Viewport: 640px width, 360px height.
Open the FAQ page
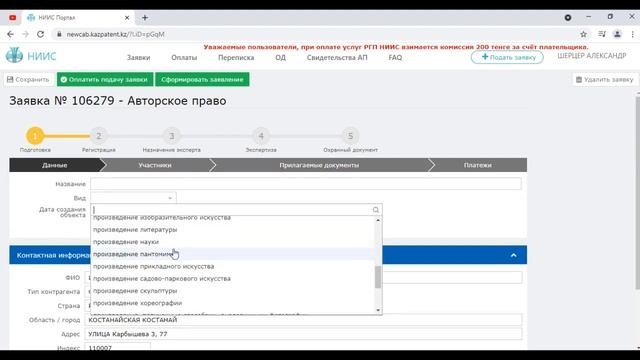[395, 58]
